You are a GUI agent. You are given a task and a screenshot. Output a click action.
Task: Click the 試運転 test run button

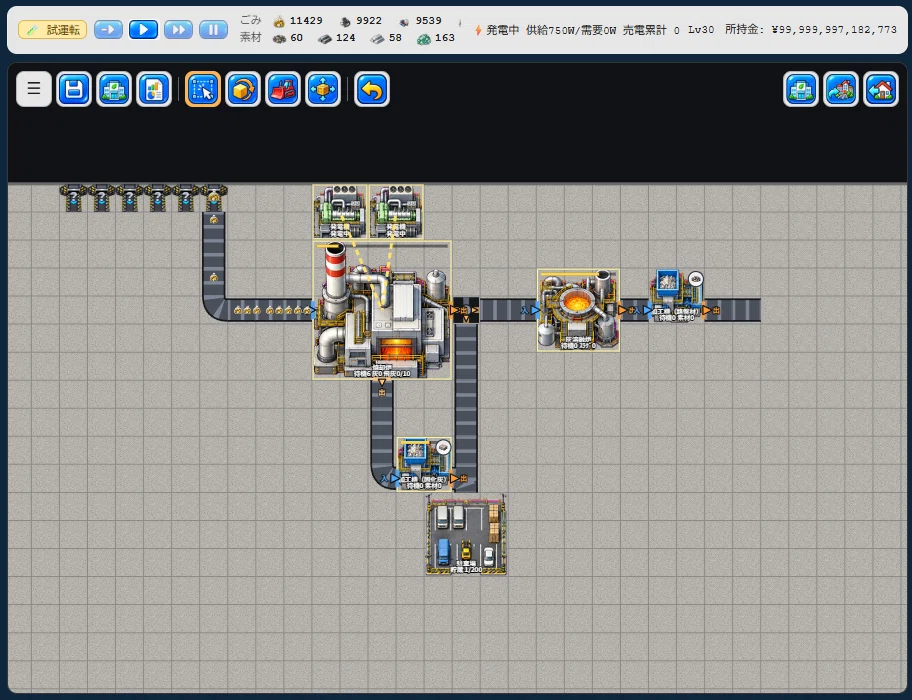52,30
